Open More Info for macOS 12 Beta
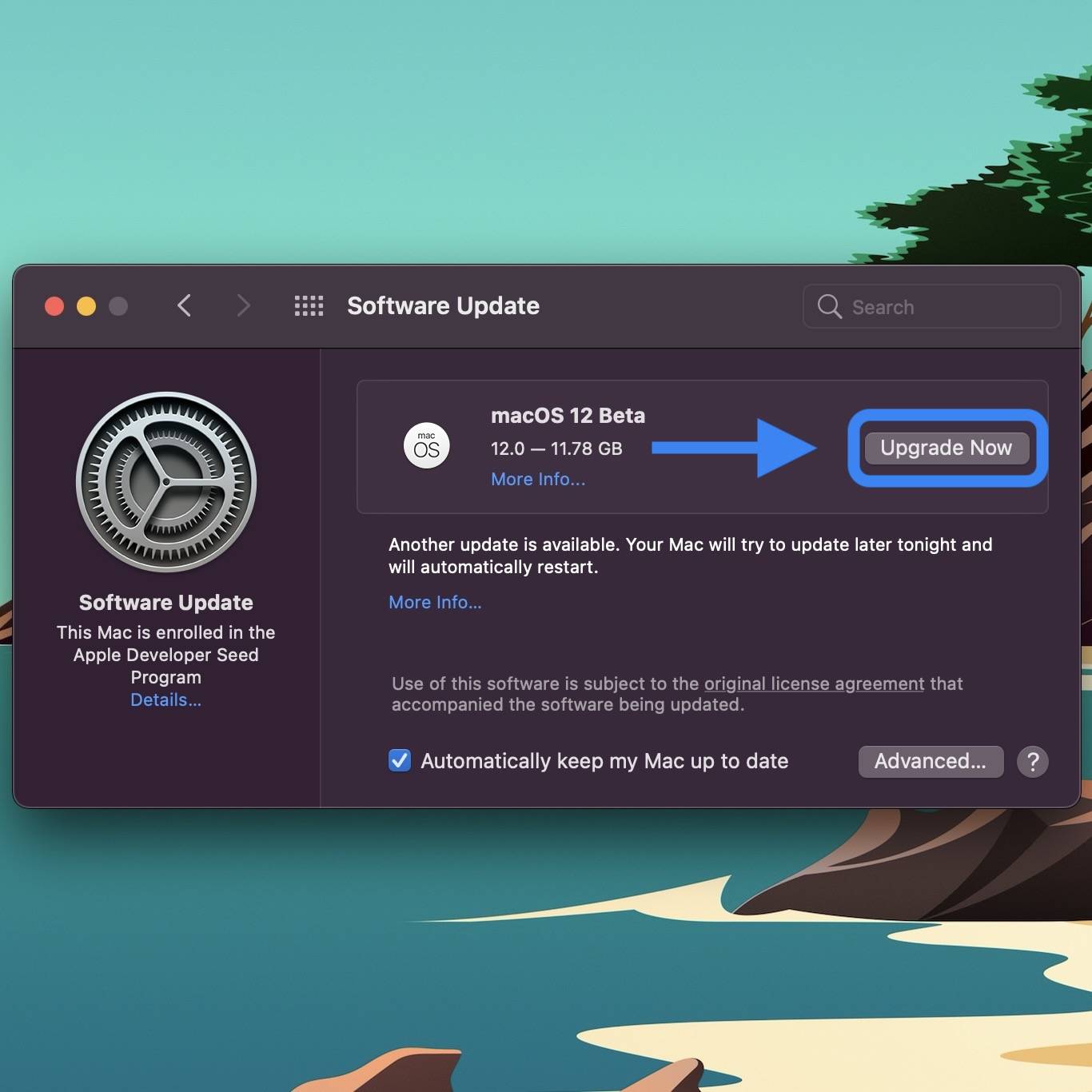 point(537,479)
